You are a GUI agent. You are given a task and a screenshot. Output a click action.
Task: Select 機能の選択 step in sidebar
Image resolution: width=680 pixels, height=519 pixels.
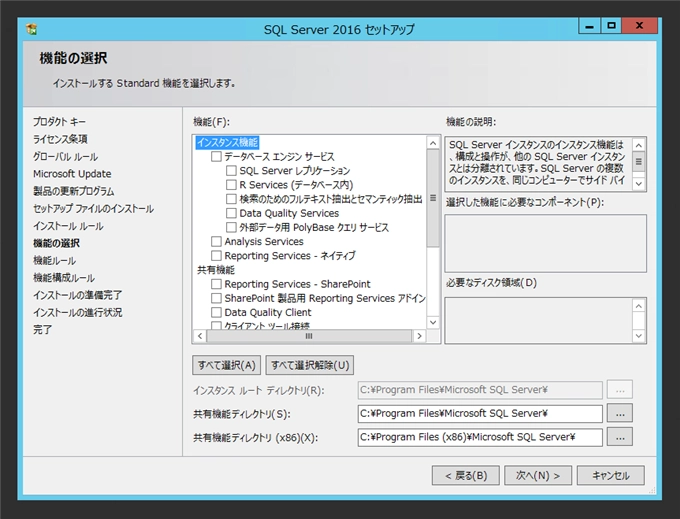coord(56,243)
